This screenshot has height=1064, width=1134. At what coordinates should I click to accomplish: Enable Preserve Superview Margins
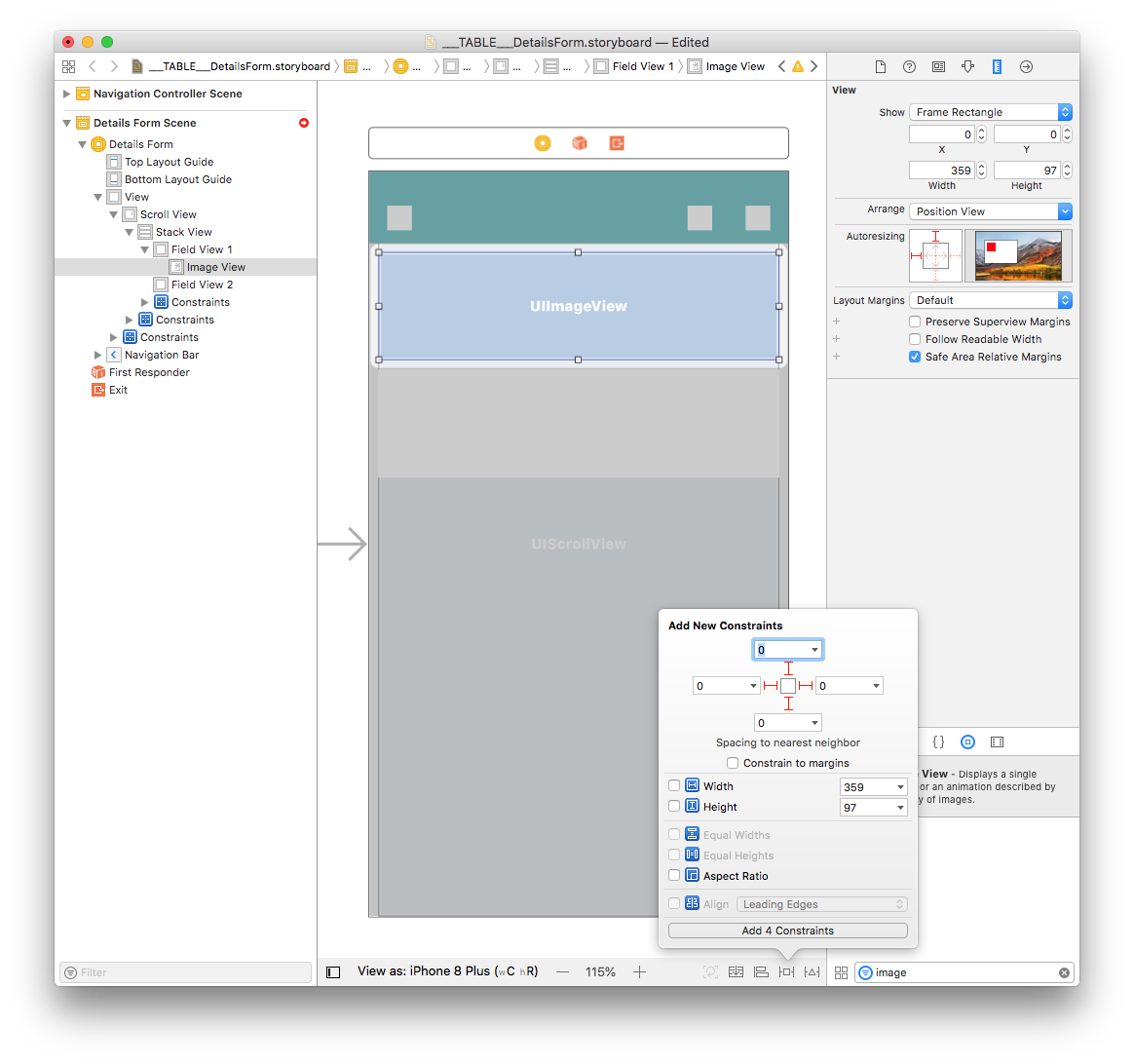915,322
